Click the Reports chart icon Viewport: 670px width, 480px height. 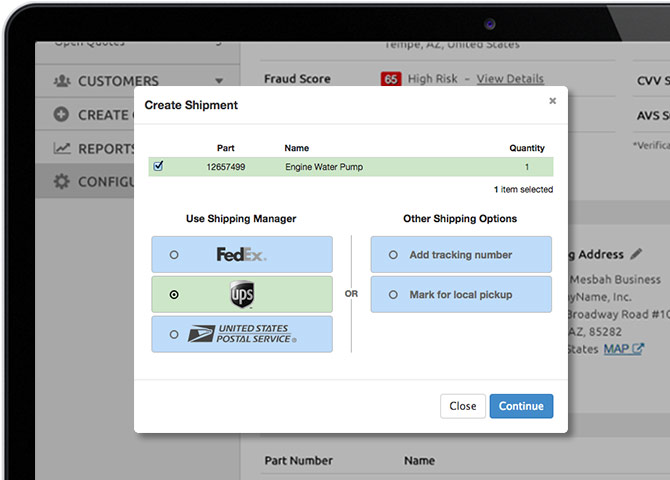pos(62,148)
